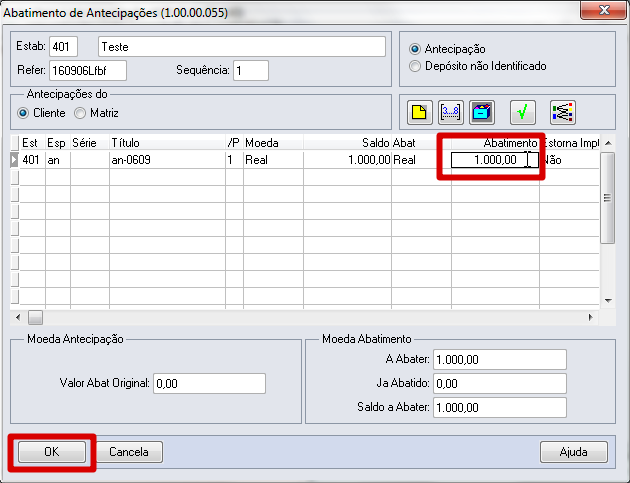The height and width of the screenshot is (483, 630).
Task: Click the Título column header
Action: (167, 143)
